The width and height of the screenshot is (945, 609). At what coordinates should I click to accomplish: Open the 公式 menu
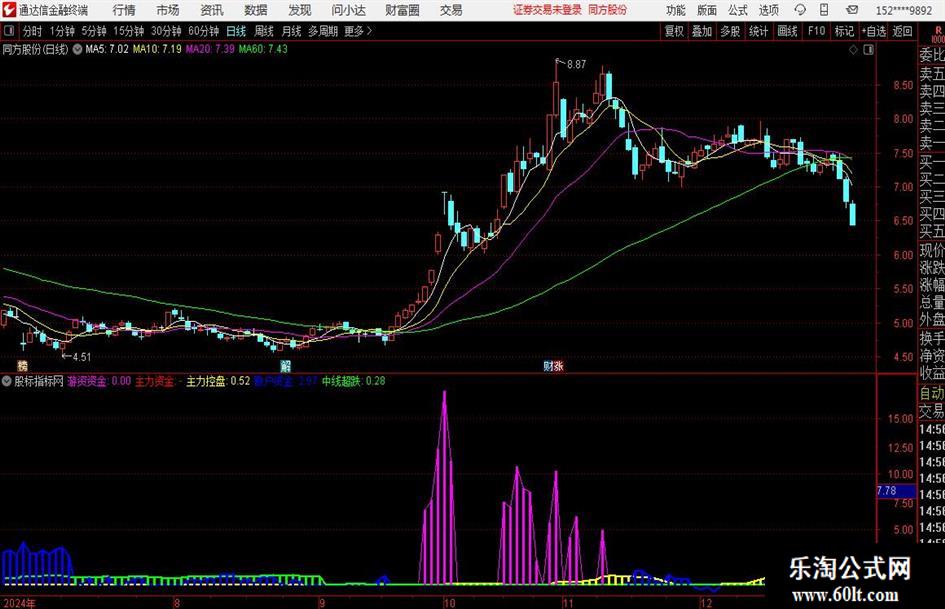(x=738, y=10)
